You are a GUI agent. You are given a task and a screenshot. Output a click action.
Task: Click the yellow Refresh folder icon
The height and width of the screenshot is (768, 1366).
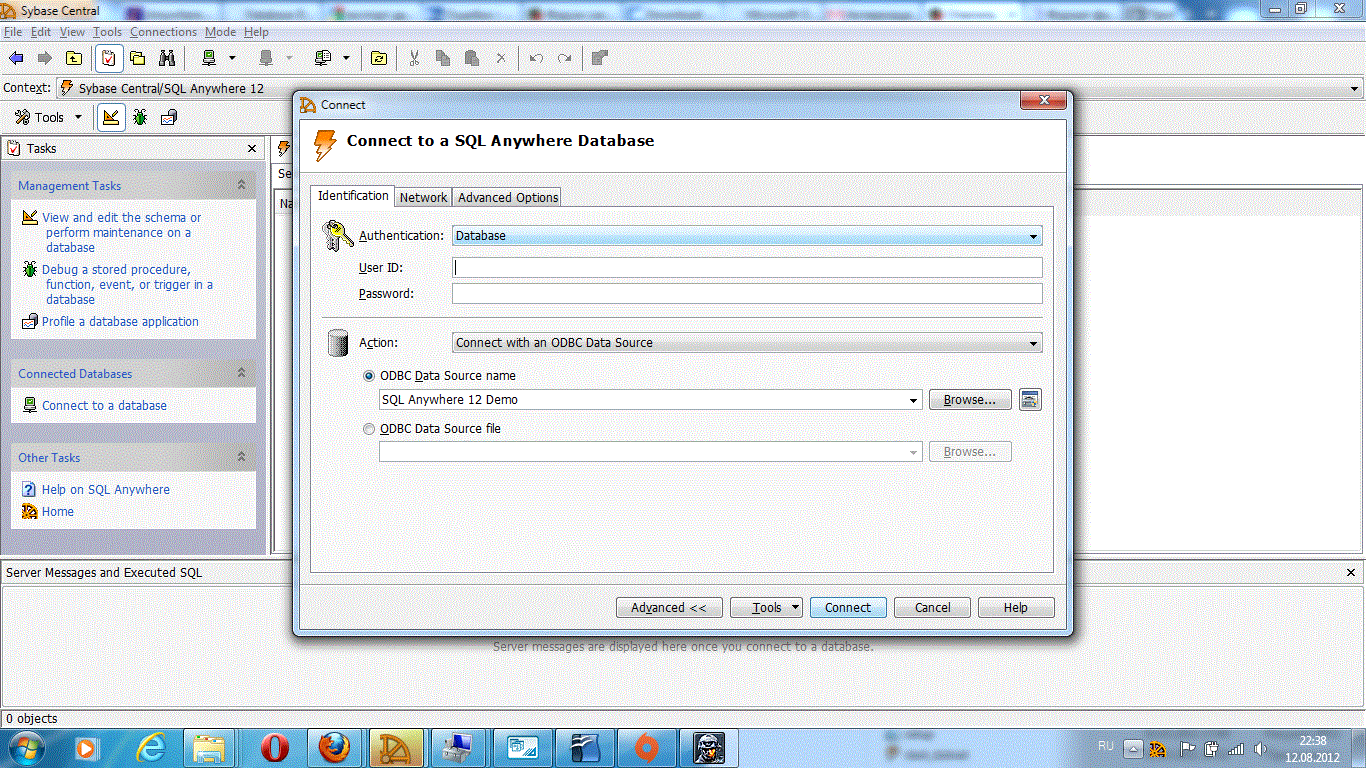[378, 58]
